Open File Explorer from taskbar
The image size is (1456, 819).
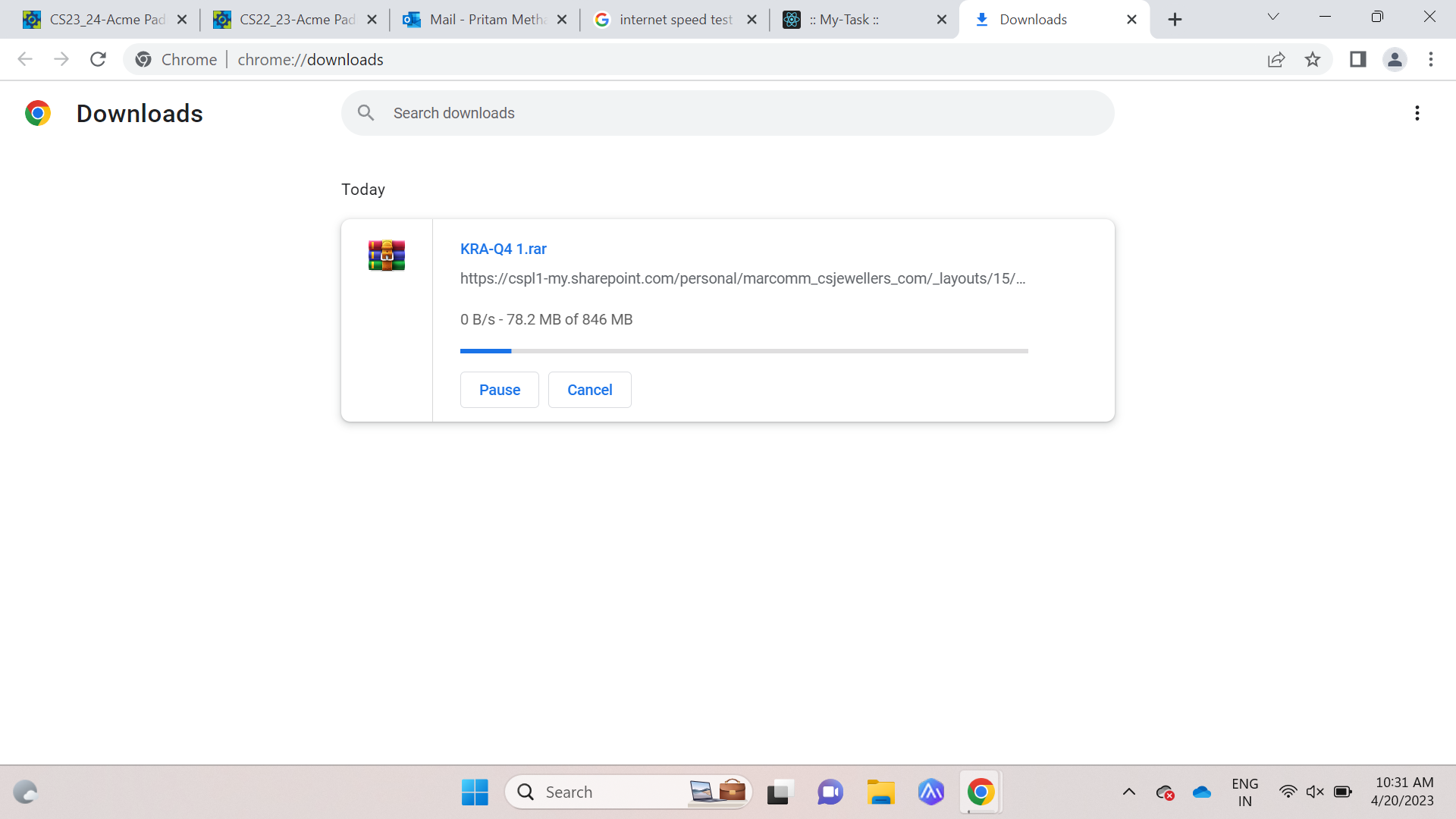coord(880,792)
